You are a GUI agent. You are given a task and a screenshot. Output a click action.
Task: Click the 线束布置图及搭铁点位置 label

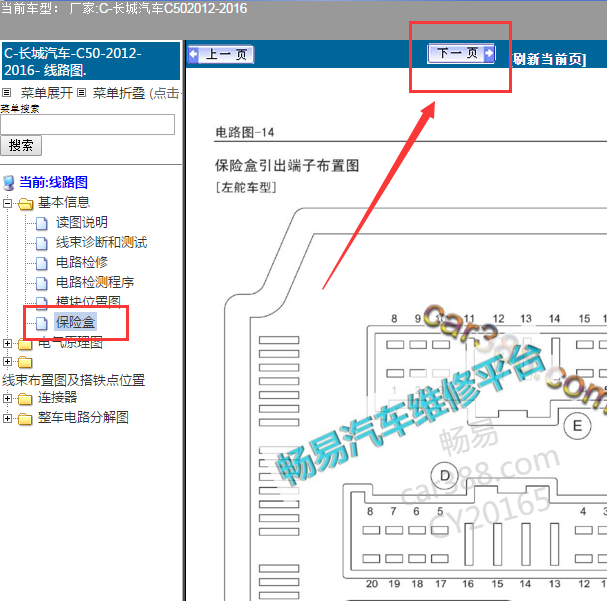point(74,380)
